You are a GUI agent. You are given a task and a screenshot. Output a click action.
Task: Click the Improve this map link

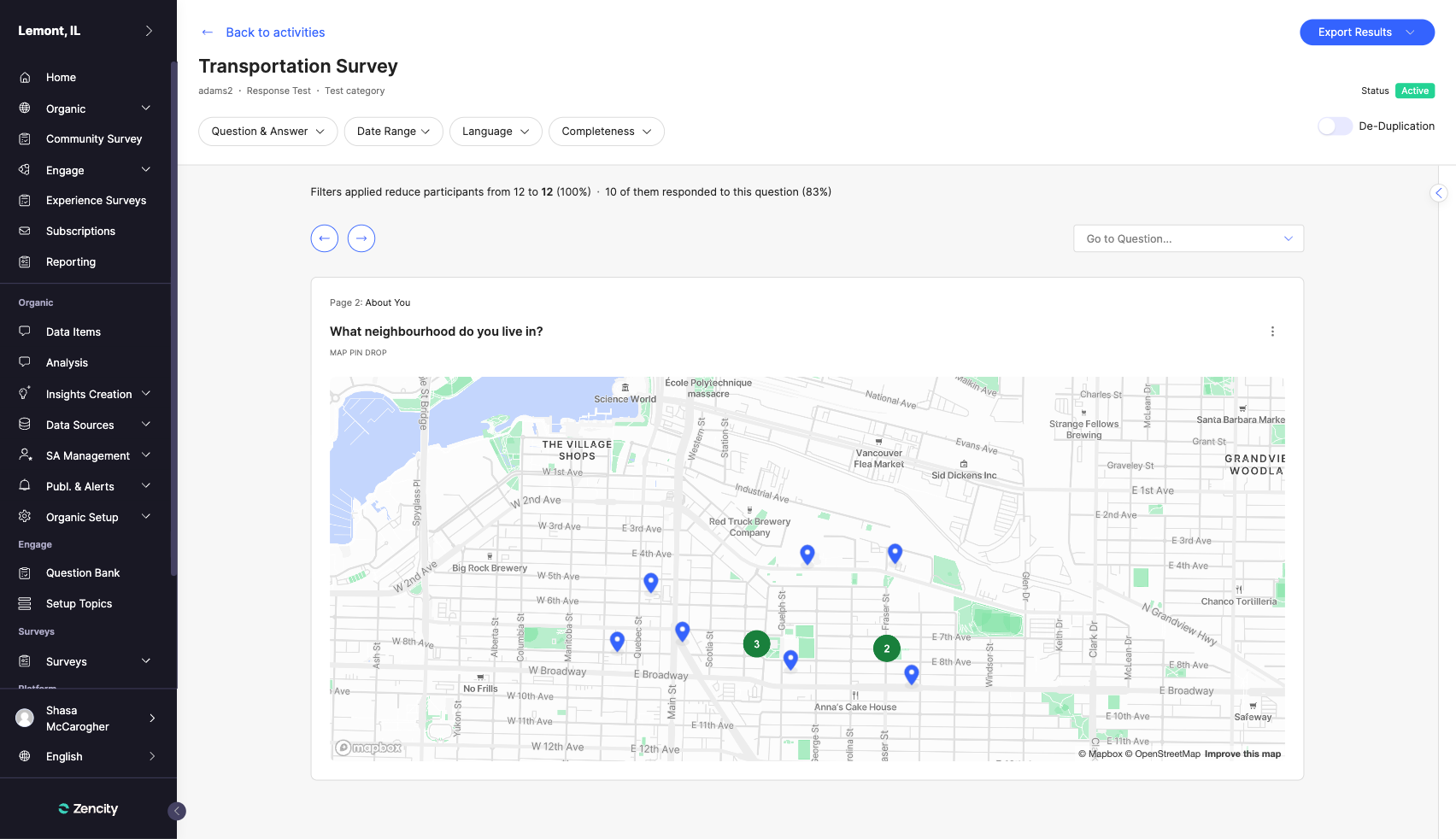1242,754
